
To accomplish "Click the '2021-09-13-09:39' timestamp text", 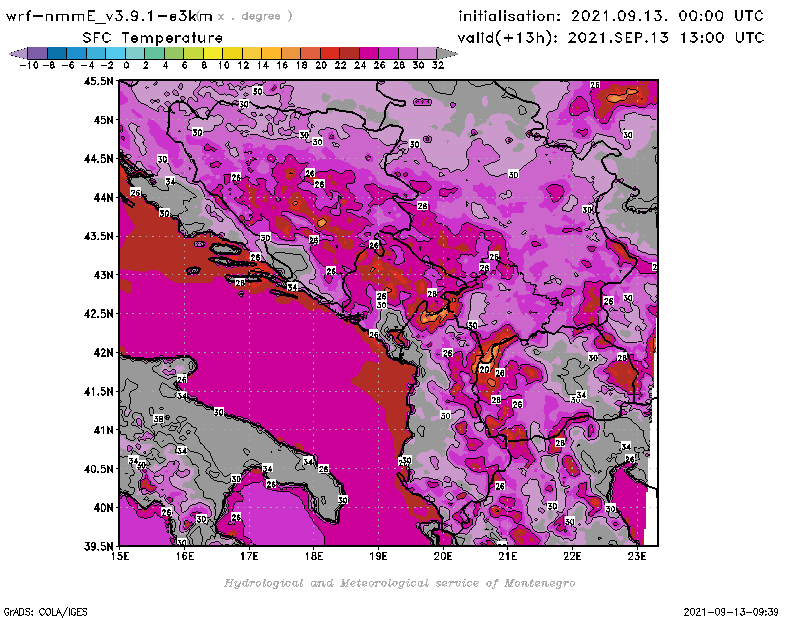I will pyautogui.click(x=731, y=612).
